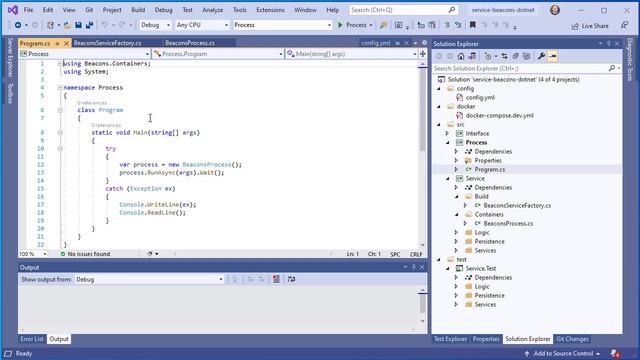Open the Toolbox side tab
Screen dimensions: 640x360
point(10,93)
